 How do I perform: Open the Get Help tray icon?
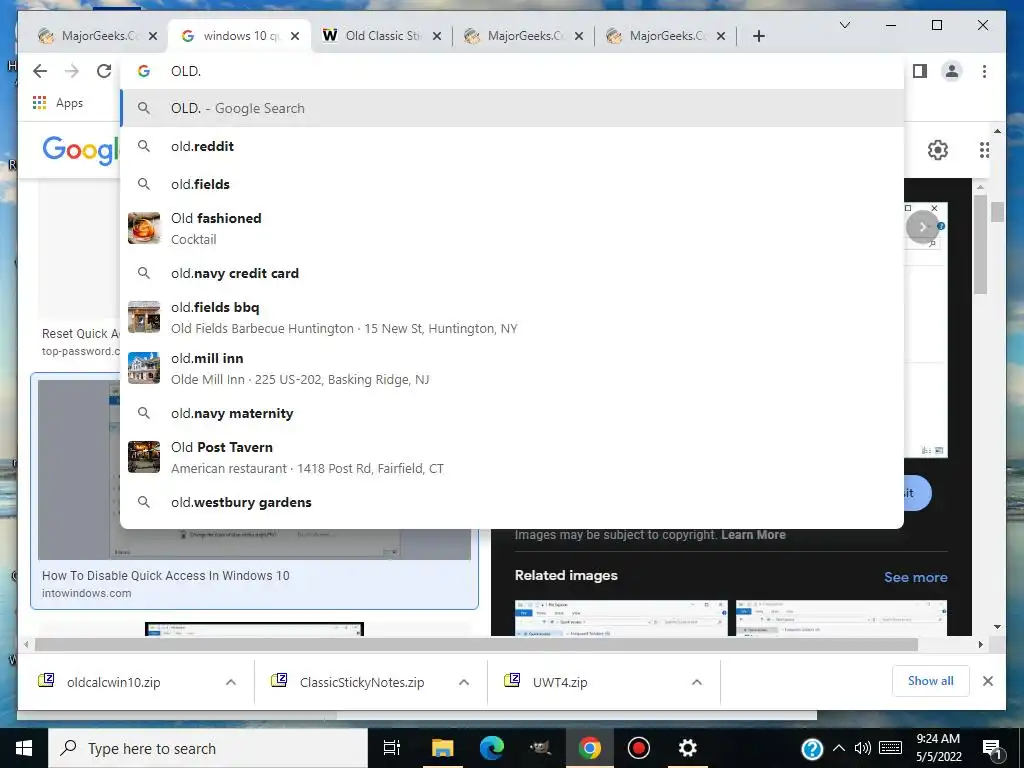(x=812, y=749)
